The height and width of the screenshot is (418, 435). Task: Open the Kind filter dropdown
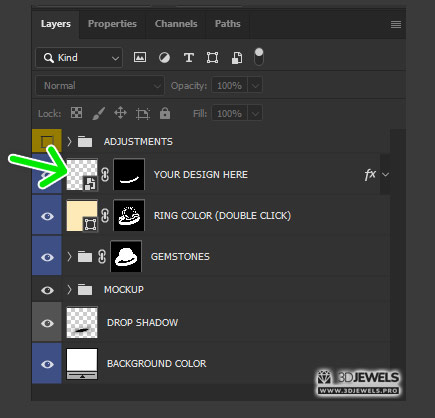pyautogui.click(x=79, y=58)
